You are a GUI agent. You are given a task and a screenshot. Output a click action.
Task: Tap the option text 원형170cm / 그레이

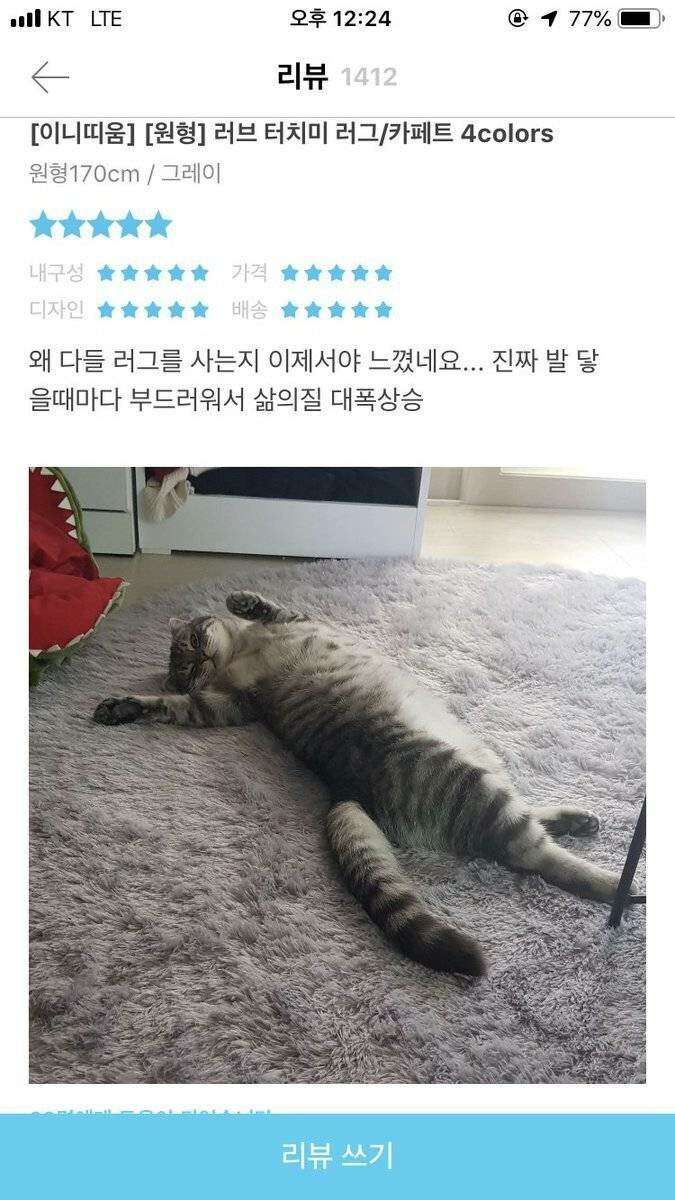click(x=126, y=174)
